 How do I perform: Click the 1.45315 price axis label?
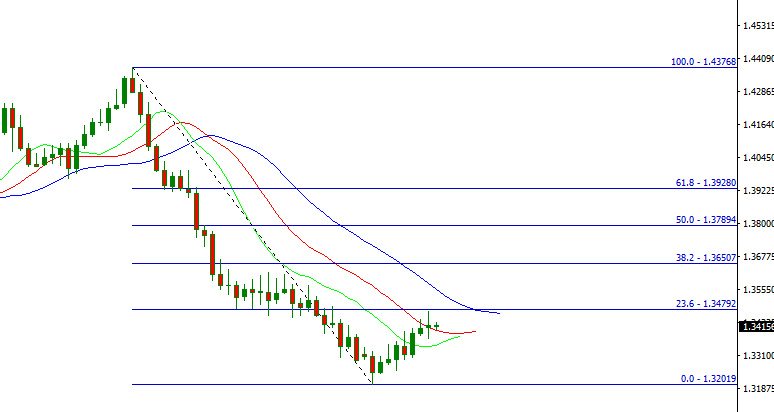(755, 26)
